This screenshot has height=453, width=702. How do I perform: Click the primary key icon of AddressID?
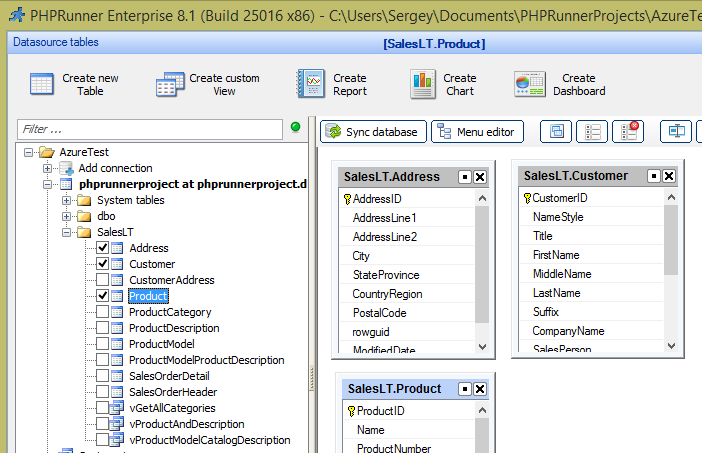coord(347,199)
